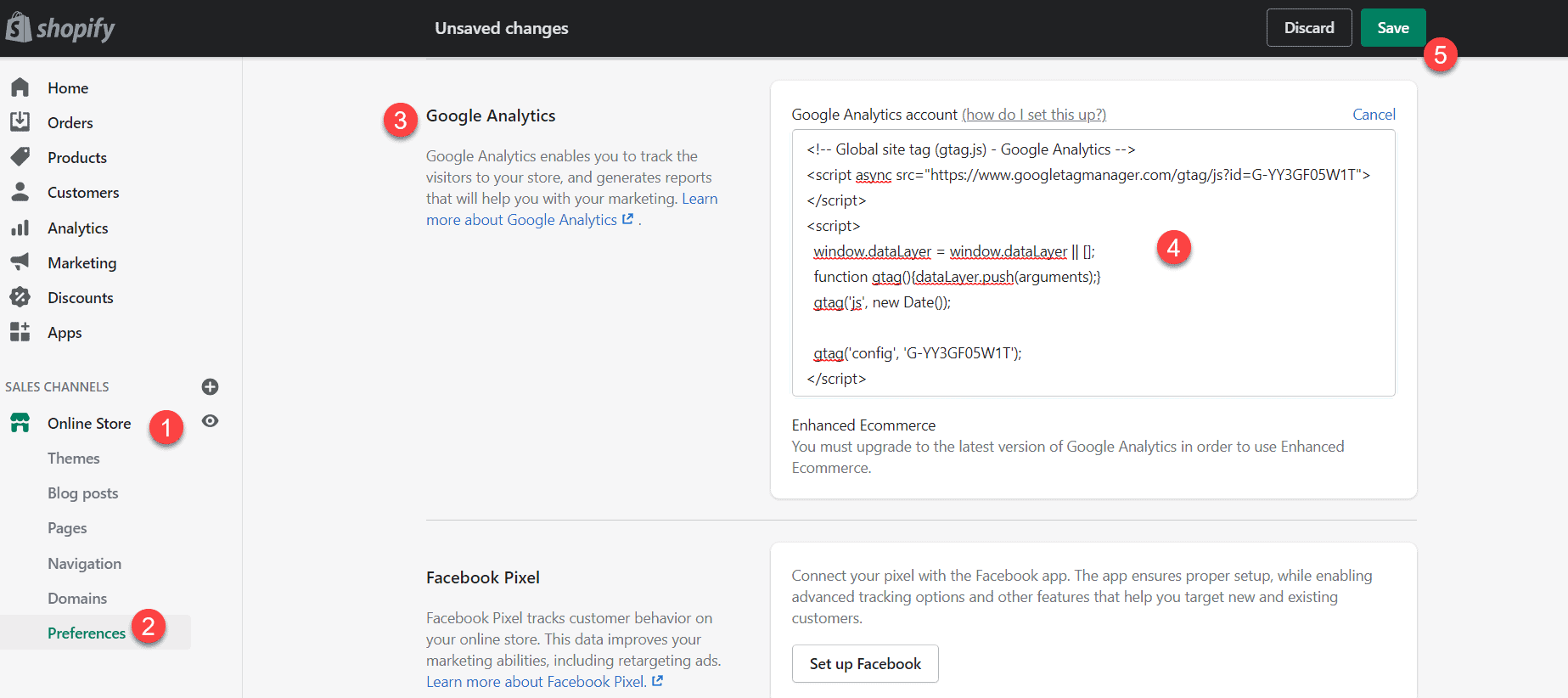Click the Customers person icon
The width and height of the screenshot is (1568, 698).
click(x=20, y=192)
